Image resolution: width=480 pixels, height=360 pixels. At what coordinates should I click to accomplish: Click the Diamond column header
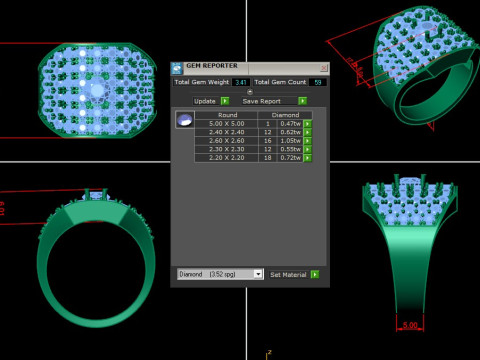tap(285, 115)
